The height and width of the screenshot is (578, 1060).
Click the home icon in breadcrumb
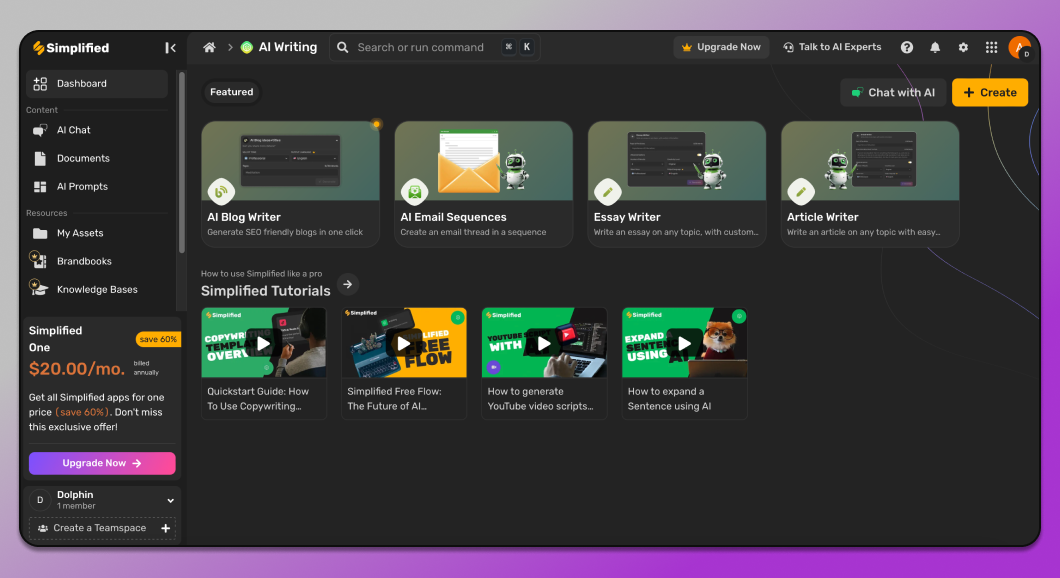(209, 47)
